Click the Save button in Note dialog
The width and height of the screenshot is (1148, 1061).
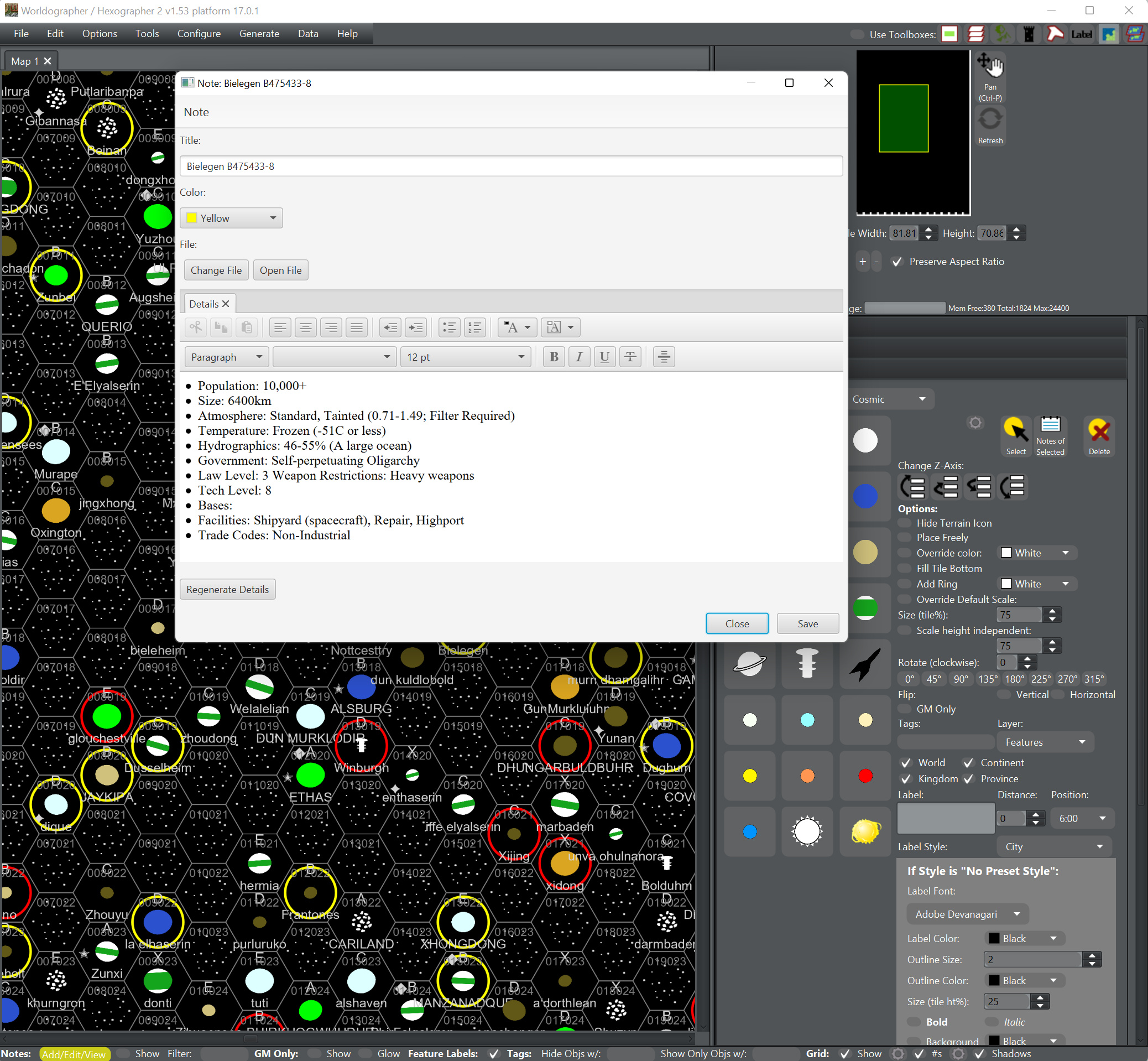tap(808, 623)
